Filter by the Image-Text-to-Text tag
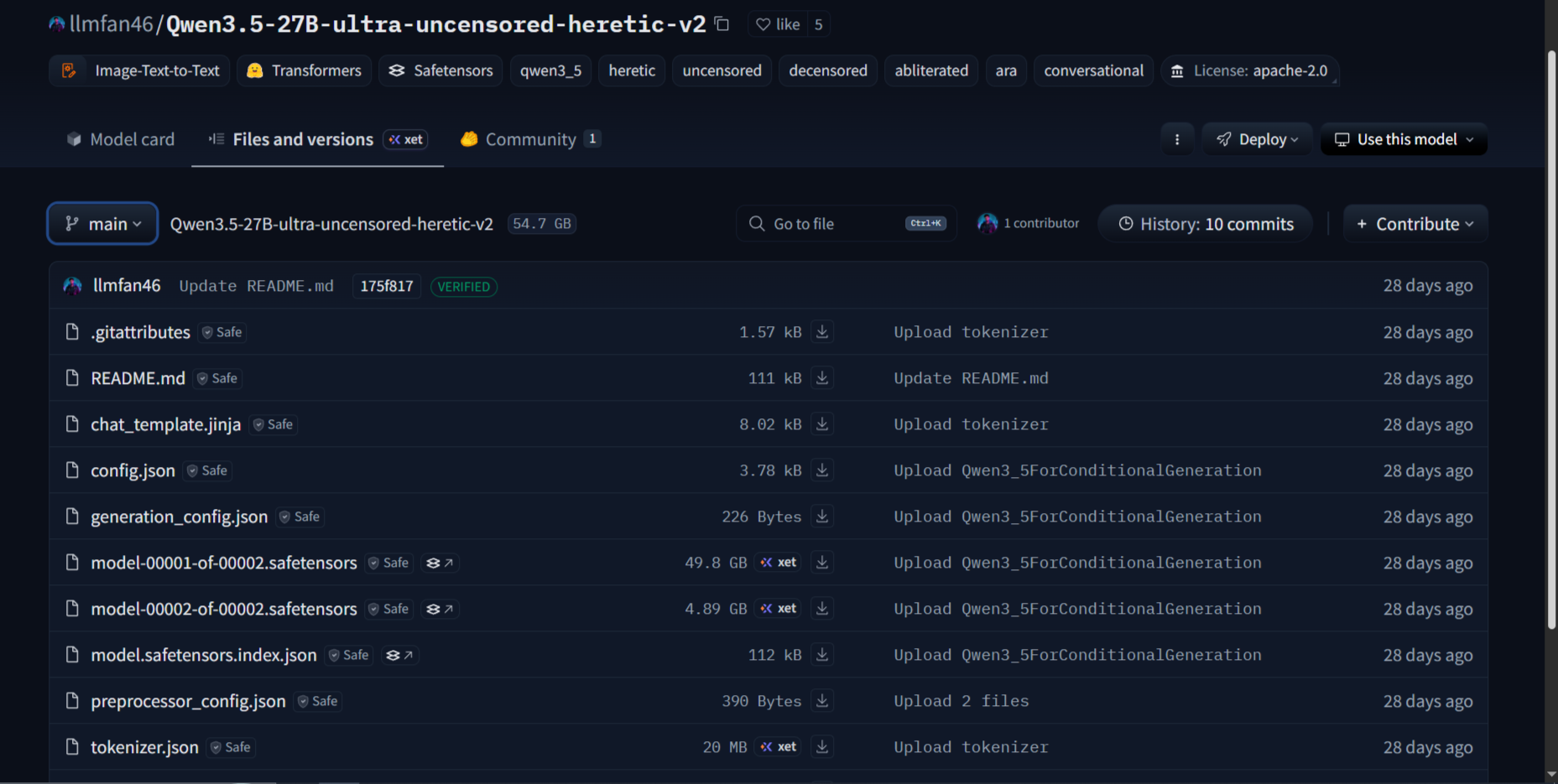 [x=139, y=70]
